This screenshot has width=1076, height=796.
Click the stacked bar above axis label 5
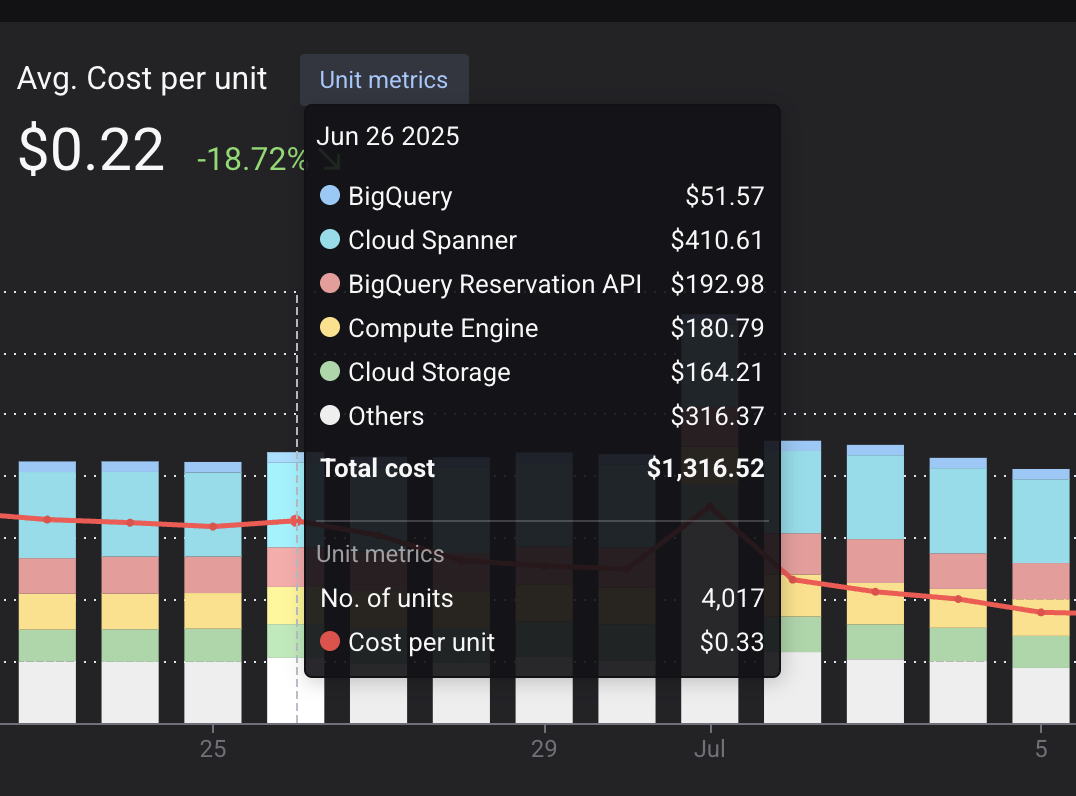[x=1040, y=596]
